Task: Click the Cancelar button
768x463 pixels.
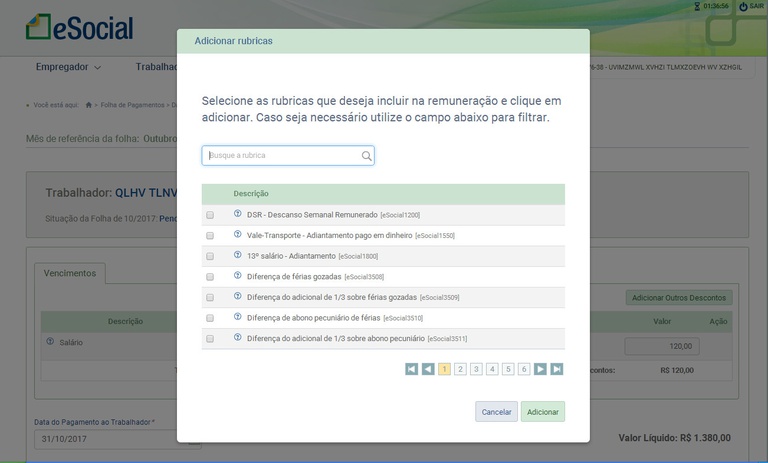Action: [x=496, y=412]
